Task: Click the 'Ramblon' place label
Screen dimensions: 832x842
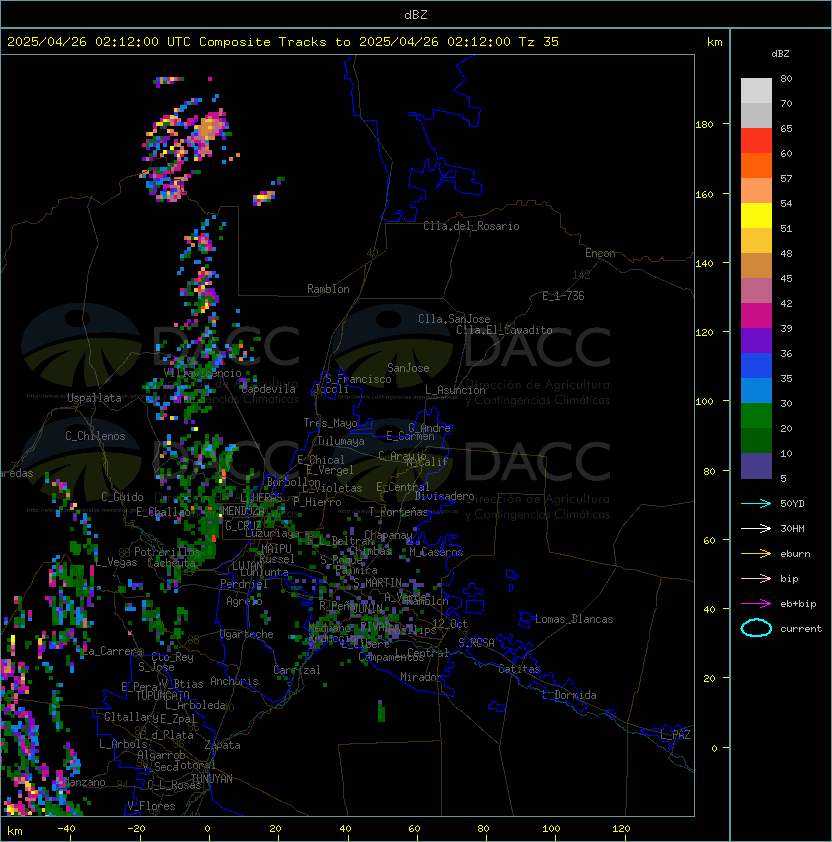Action: (x=328, y=289)
